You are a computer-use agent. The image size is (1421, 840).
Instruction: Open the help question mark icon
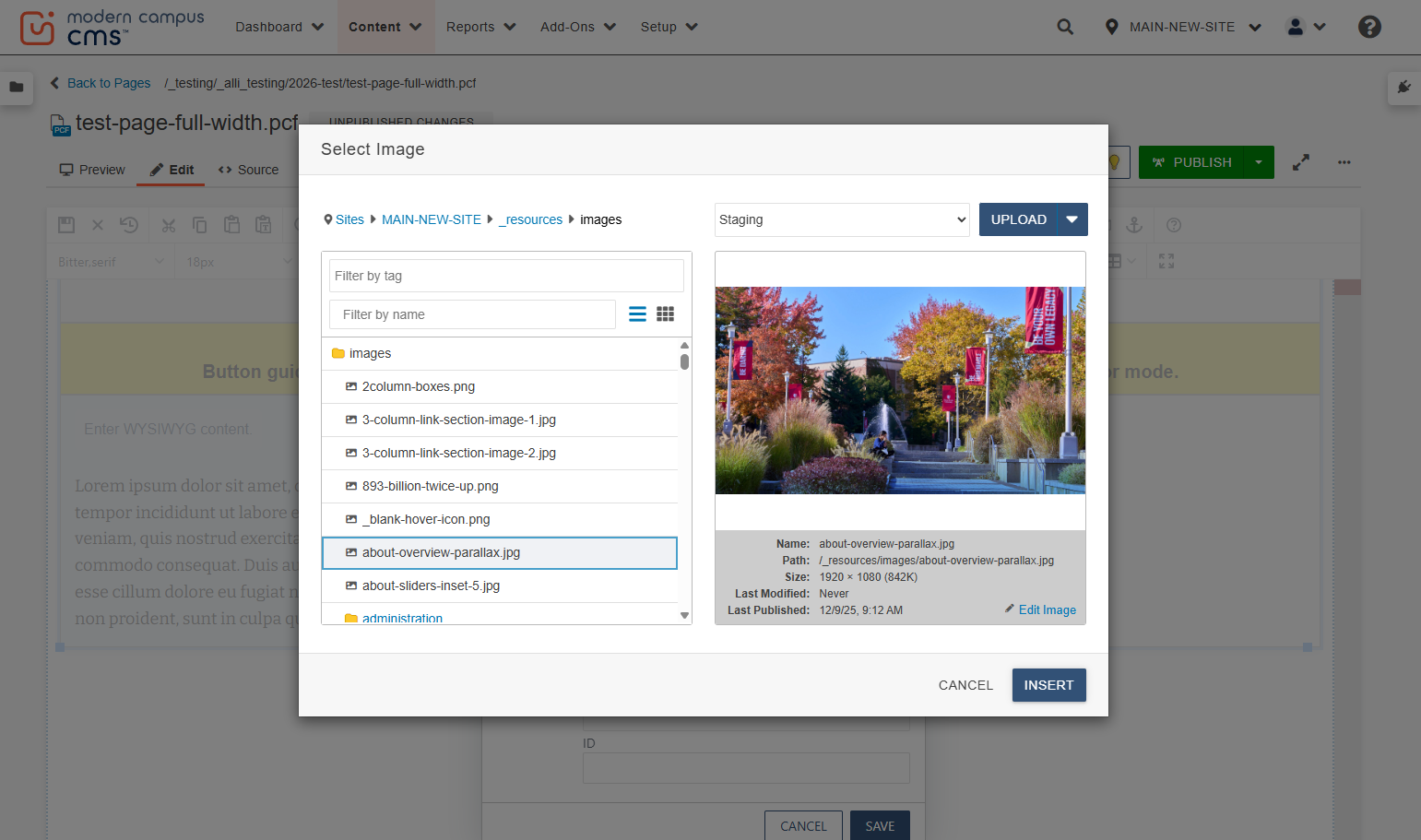1369,27
